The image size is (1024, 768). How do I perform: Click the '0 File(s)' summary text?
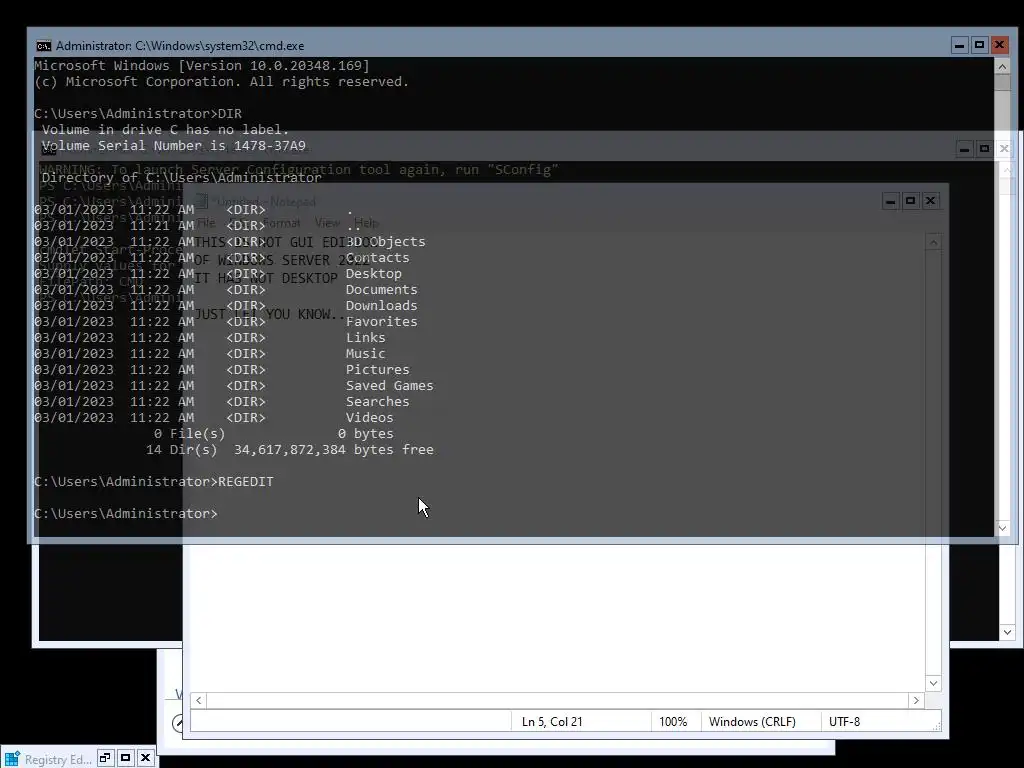tap(189, 434)
